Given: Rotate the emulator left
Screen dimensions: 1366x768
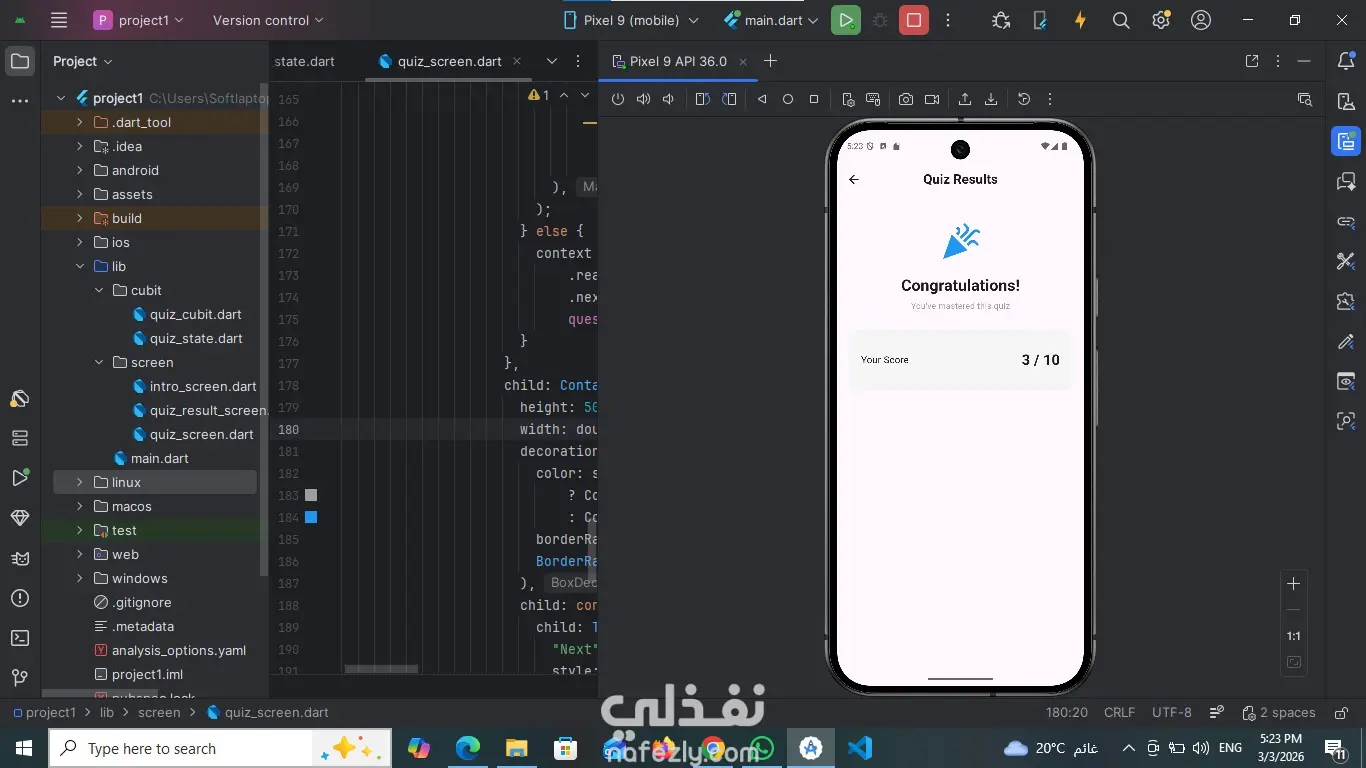Looking at the screenshot, I should pos(702,99).
